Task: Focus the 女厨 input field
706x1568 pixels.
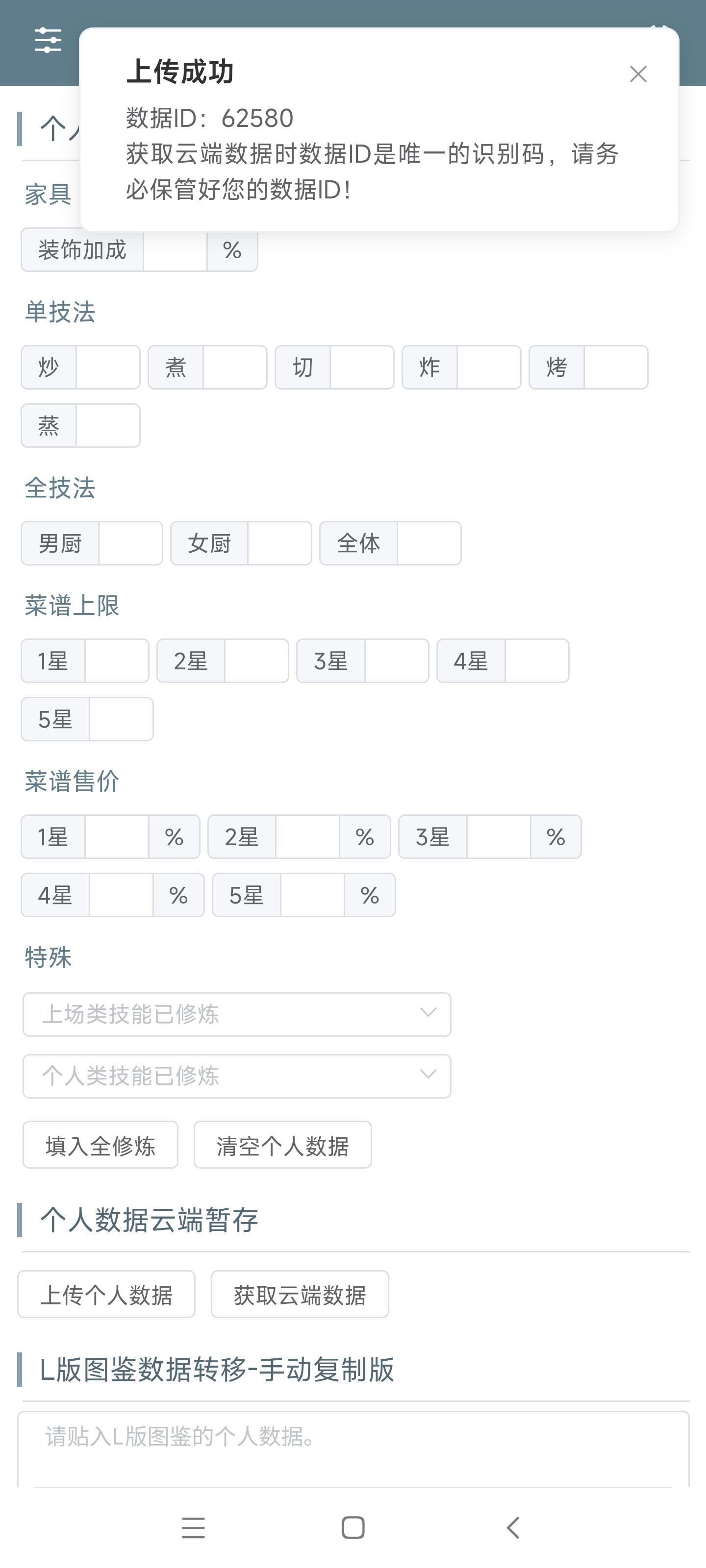Action: (x=279, y=543)
